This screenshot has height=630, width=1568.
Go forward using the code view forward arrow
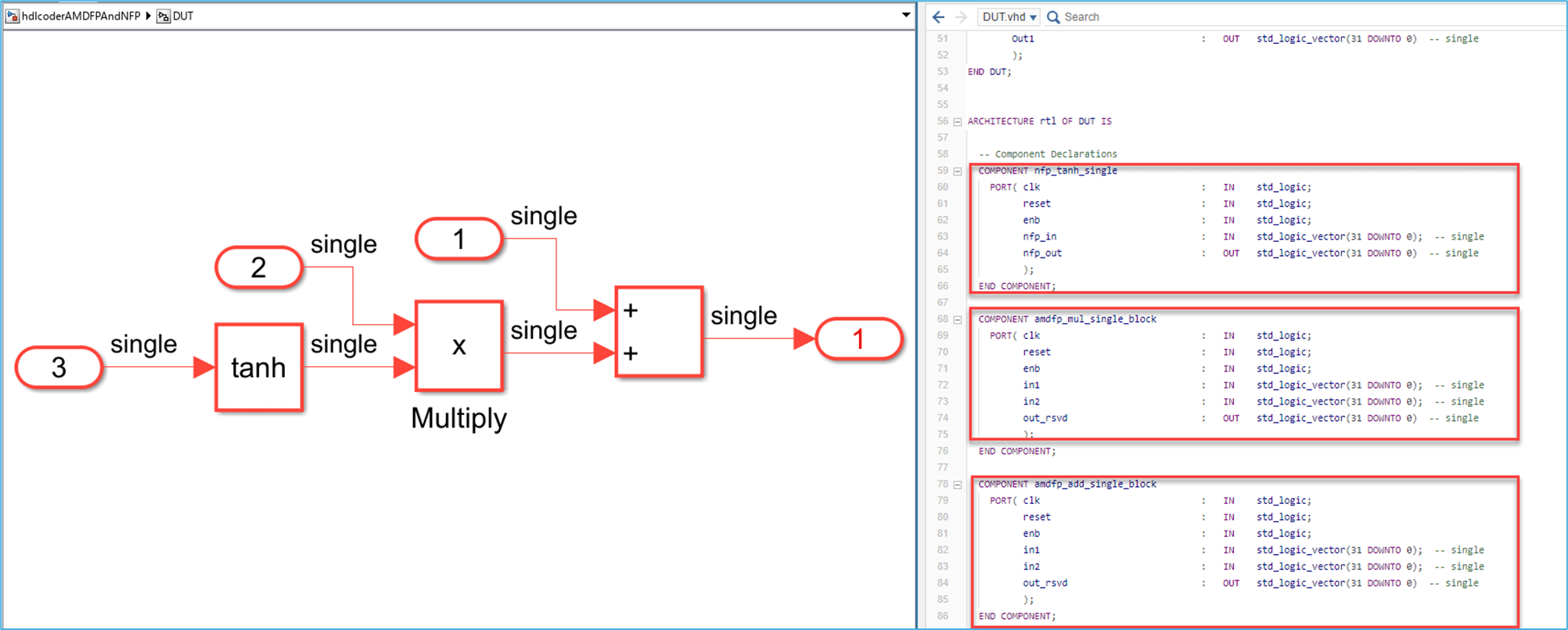point(961,16)
